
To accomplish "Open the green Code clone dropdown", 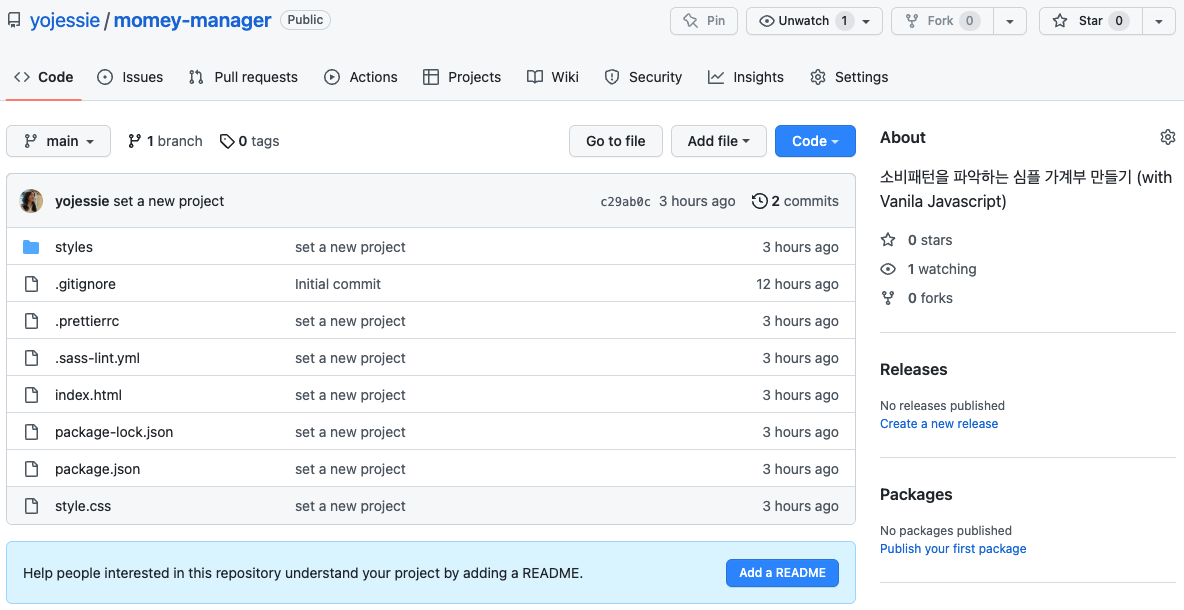I will click(816, 141).
